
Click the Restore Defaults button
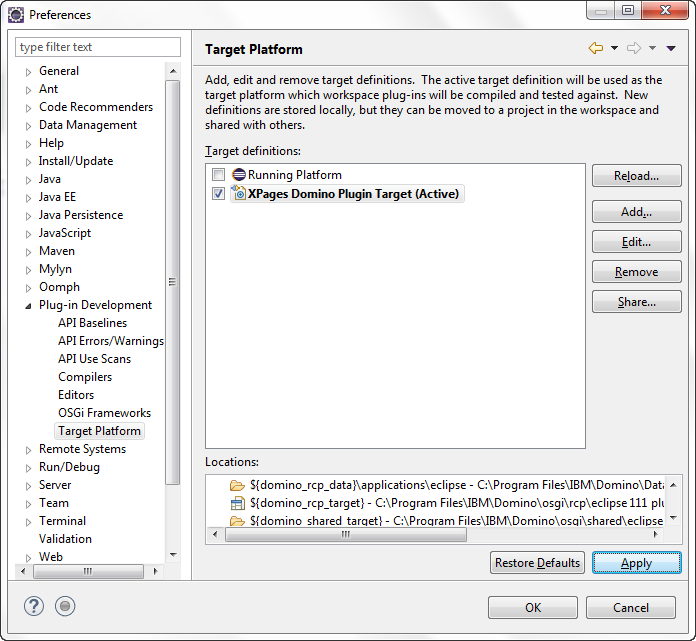point(537,563)
